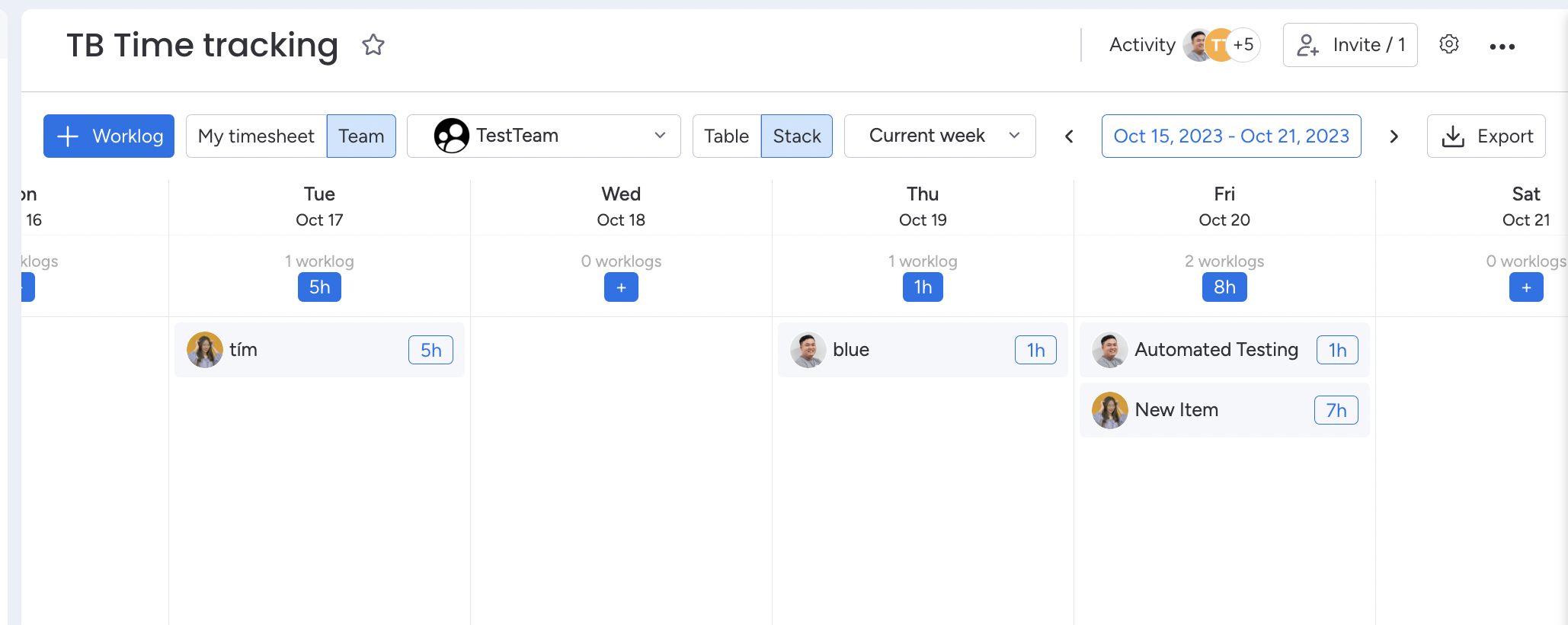
Task: Switch to My timesheet view
Action: point(256,136)
